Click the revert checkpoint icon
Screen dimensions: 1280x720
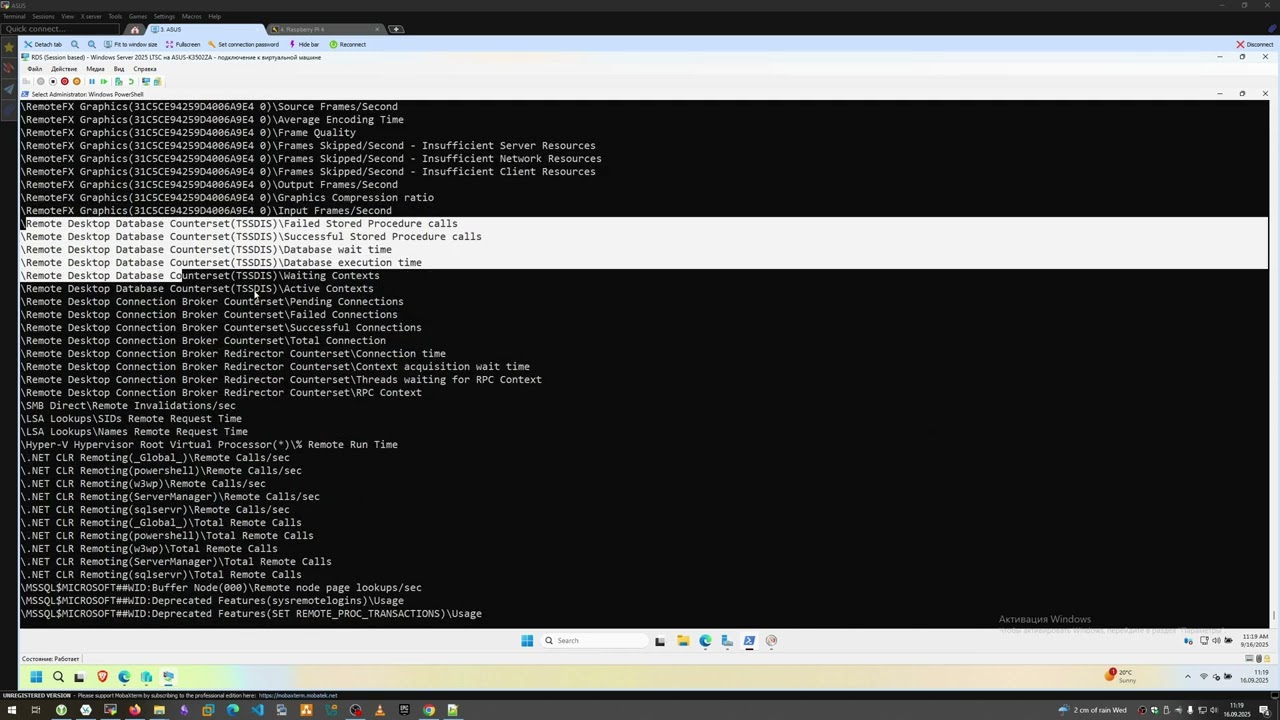coord(130,81)
